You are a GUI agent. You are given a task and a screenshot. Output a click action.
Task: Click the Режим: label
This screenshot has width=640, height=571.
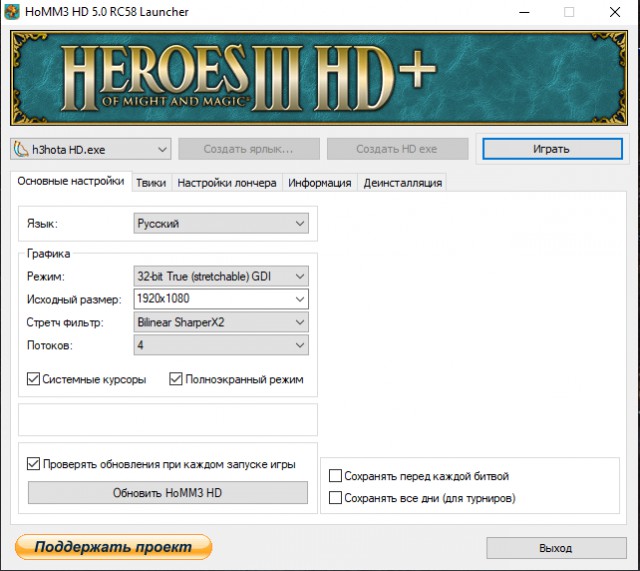pyautogui.click(x=46, y=276)
